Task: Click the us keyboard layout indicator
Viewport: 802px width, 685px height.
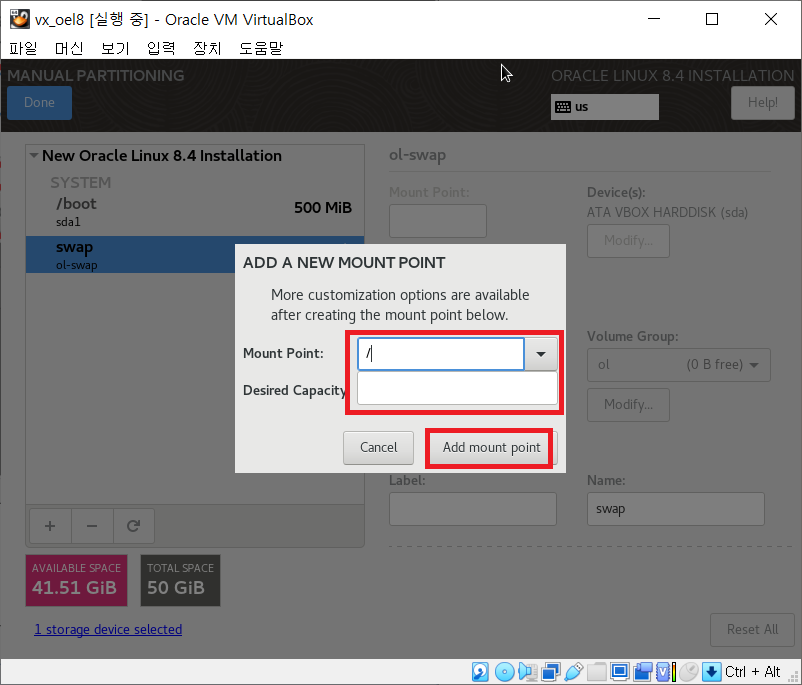Action: pos(605,107)
